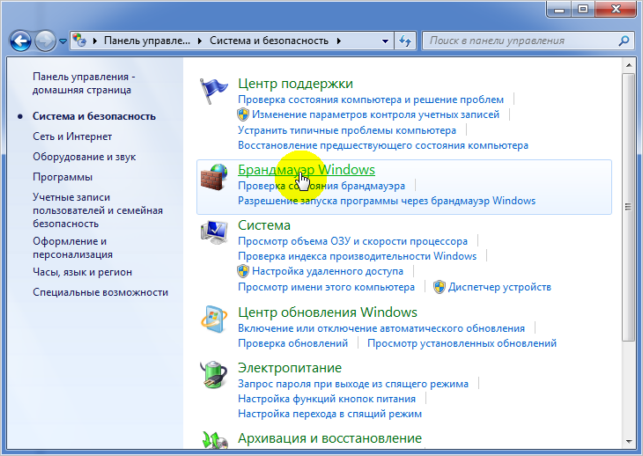
Task: Open the recent pages dropdown arrow
Action: pos(63,41)
